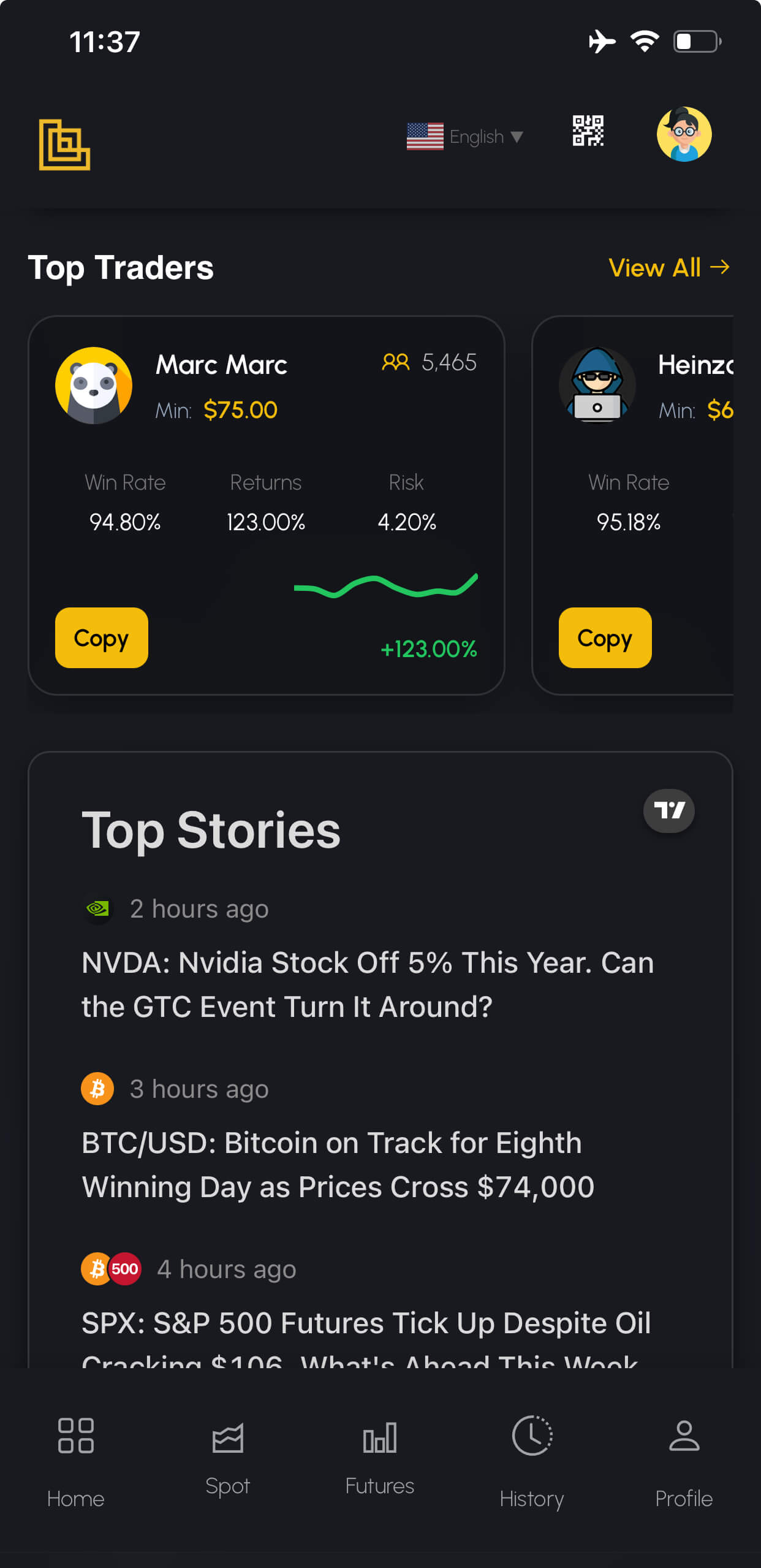Follow the View All traders link

[x=668, y=268]
